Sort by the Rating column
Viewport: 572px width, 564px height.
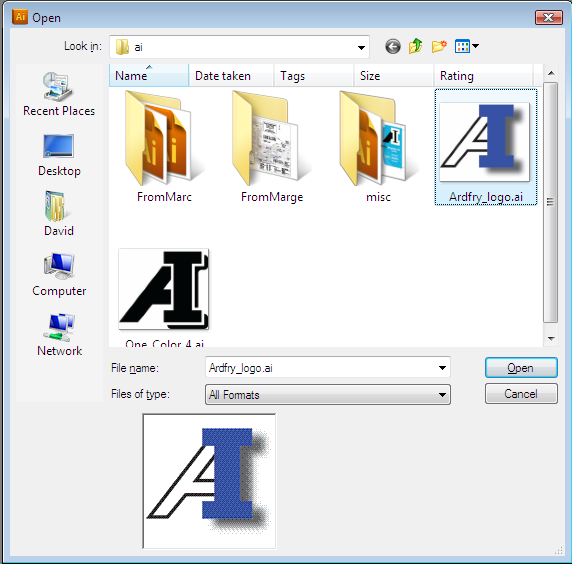coord(483,76)
